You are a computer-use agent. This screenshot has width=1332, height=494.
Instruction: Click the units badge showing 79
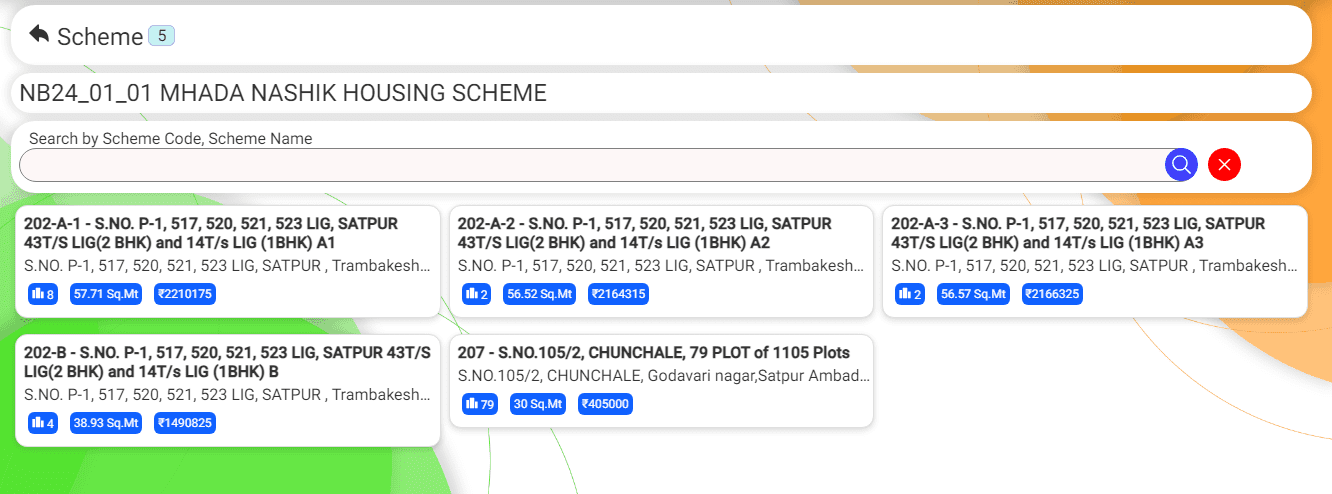click(480, 404)
